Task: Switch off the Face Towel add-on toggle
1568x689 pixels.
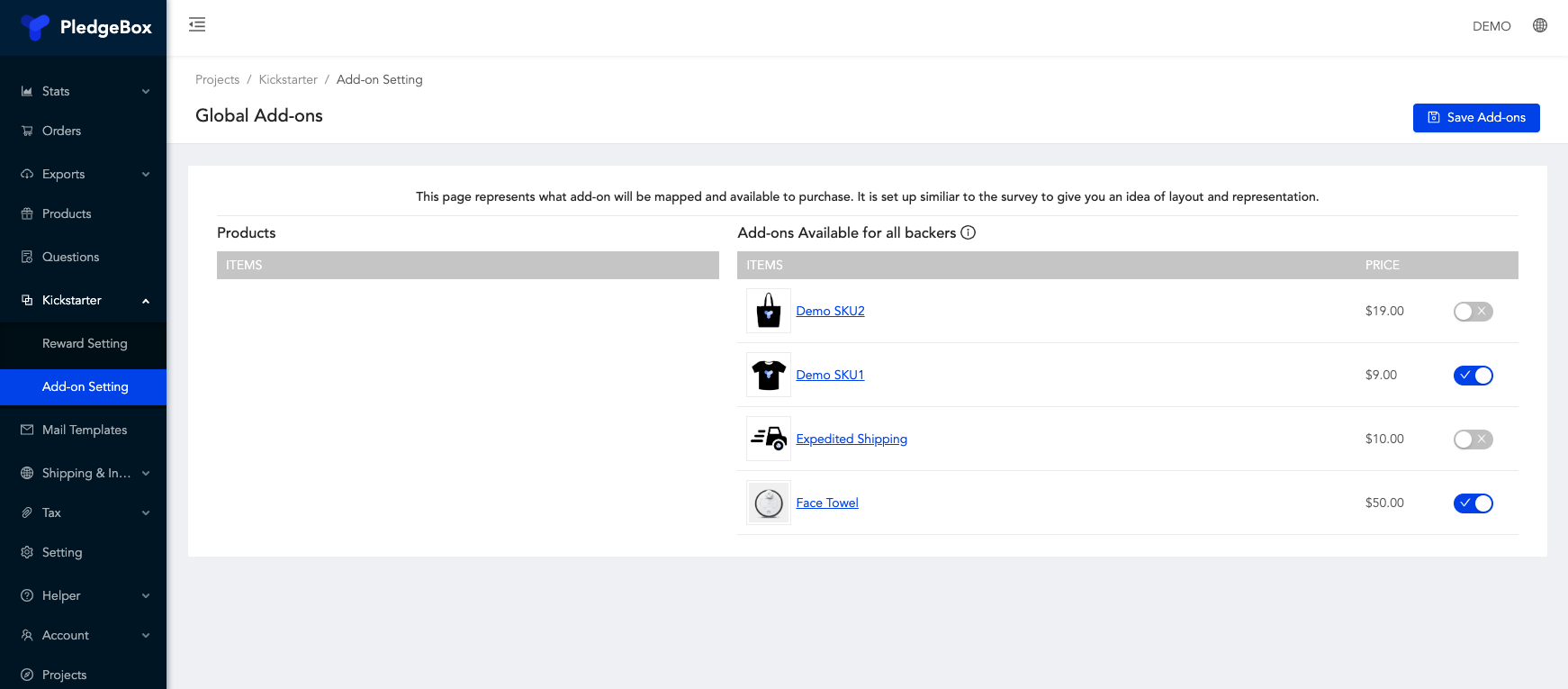Action: (x=1473, y=503)
